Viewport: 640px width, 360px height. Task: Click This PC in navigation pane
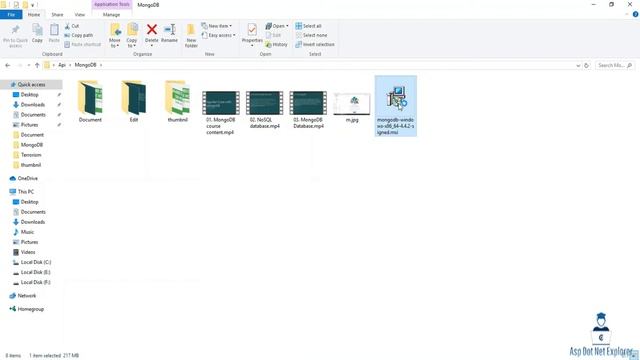pos(26,191)
